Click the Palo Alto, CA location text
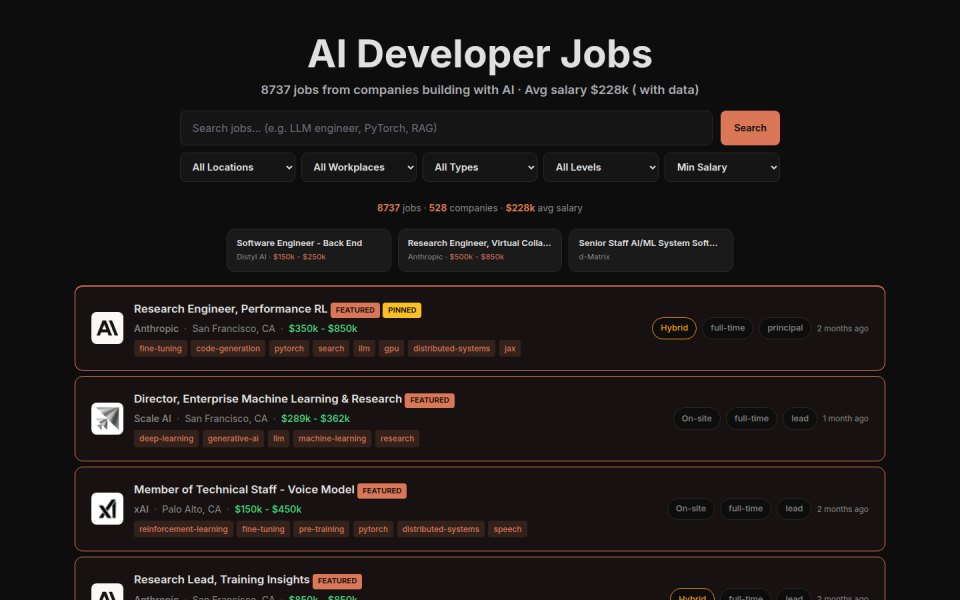The image size is (960, 600). pyautogui.click(x=192, y=509)
